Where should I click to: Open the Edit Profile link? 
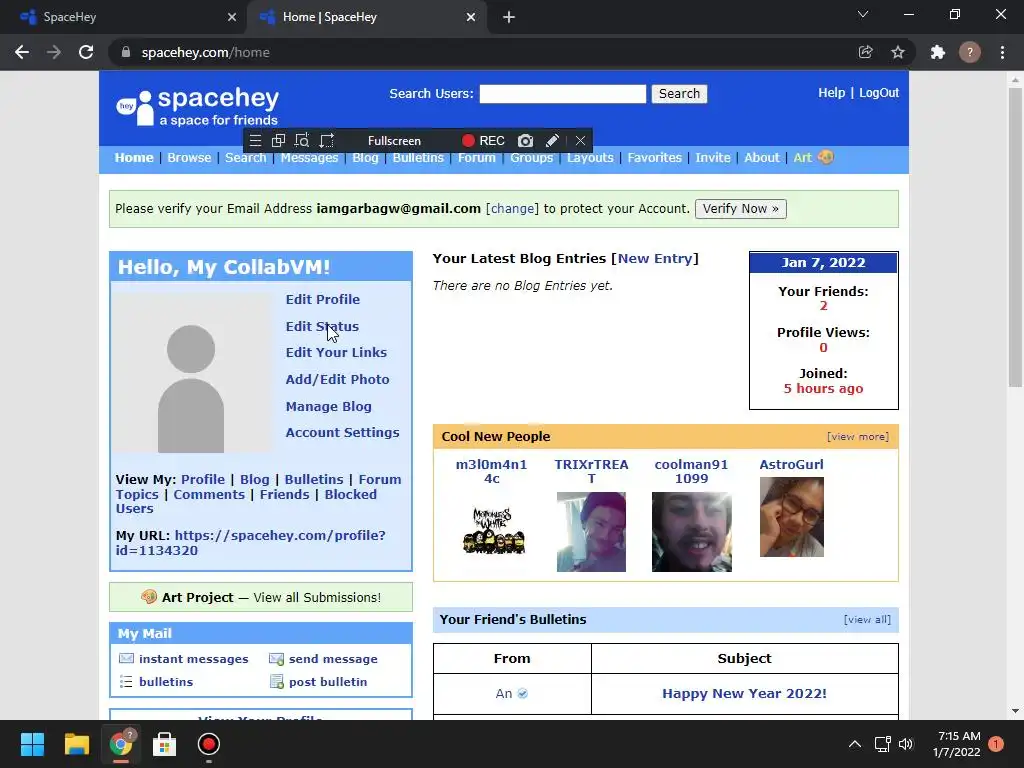[323, 299]
